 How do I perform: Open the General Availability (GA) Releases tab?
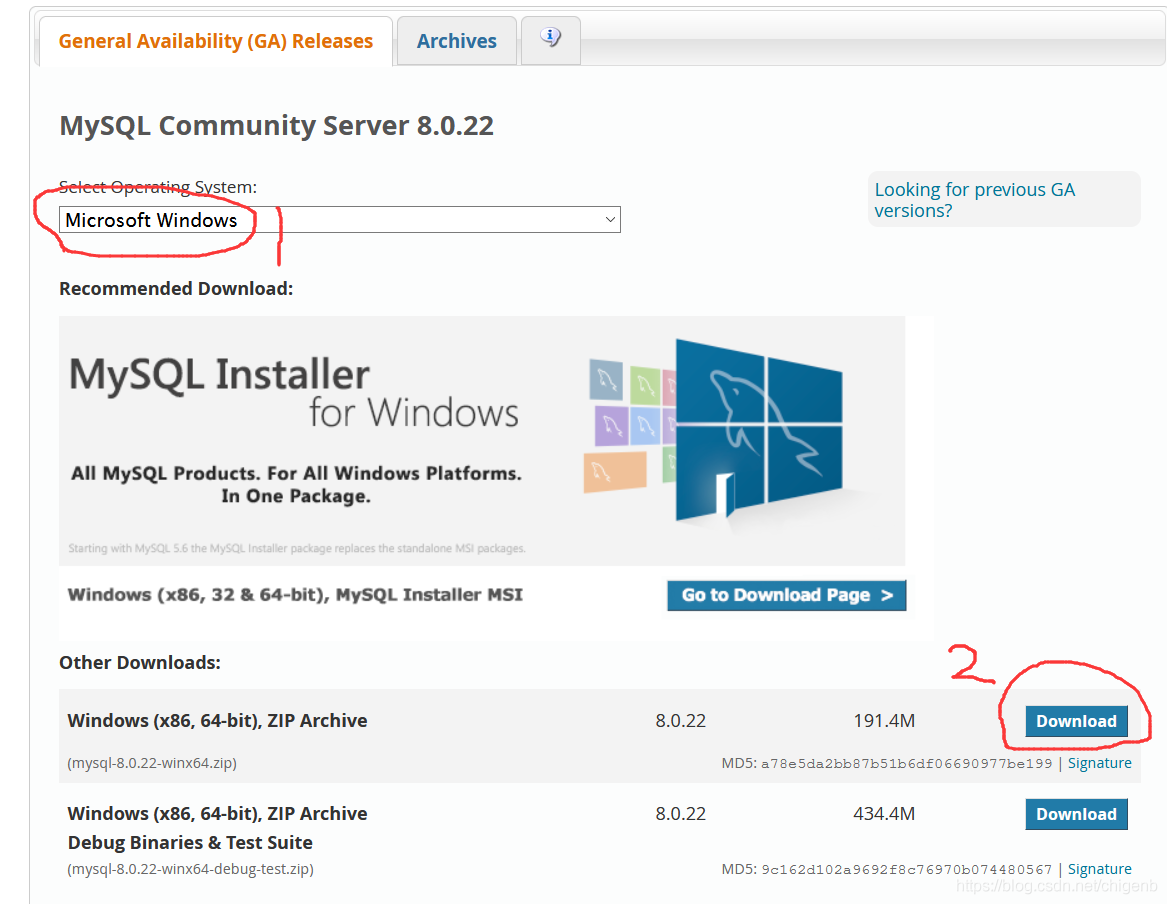pos(216,42)
